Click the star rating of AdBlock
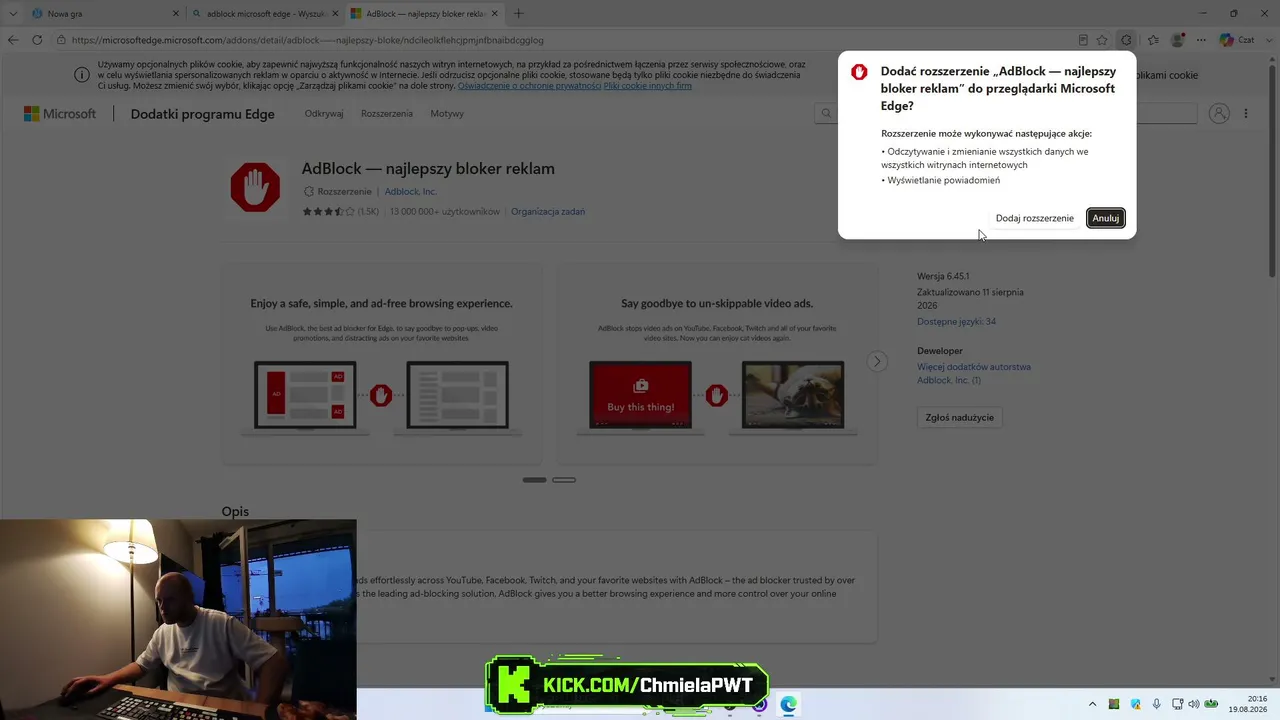Screen dimensions: 1280x720 pyautogui.click(x=329, y=212)
